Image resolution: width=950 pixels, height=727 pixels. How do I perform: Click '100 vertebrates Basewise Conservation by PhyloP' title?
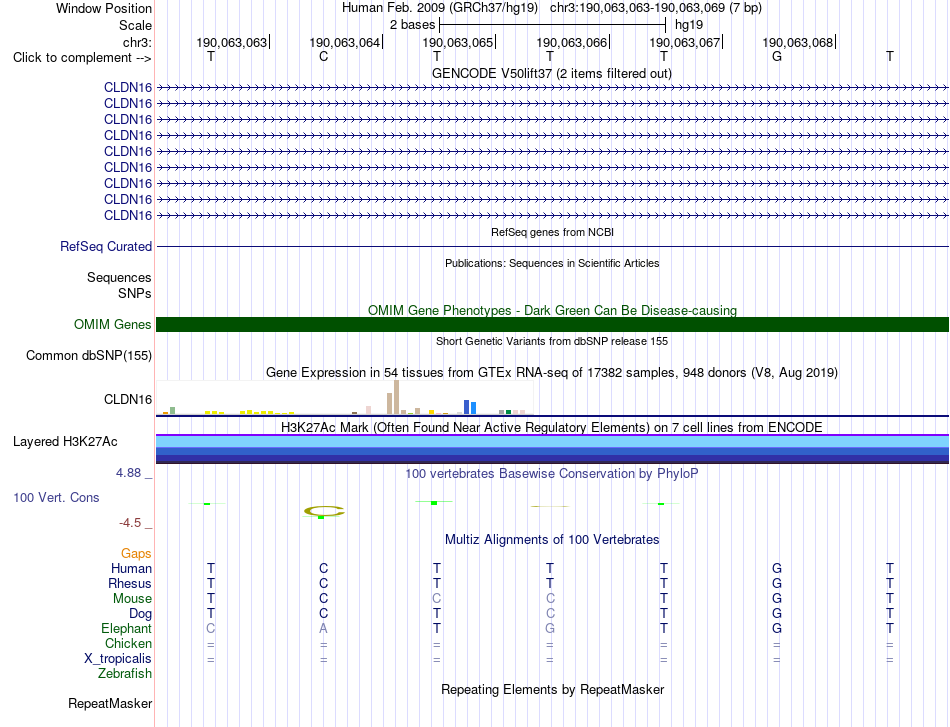click(x=552, y=474)
